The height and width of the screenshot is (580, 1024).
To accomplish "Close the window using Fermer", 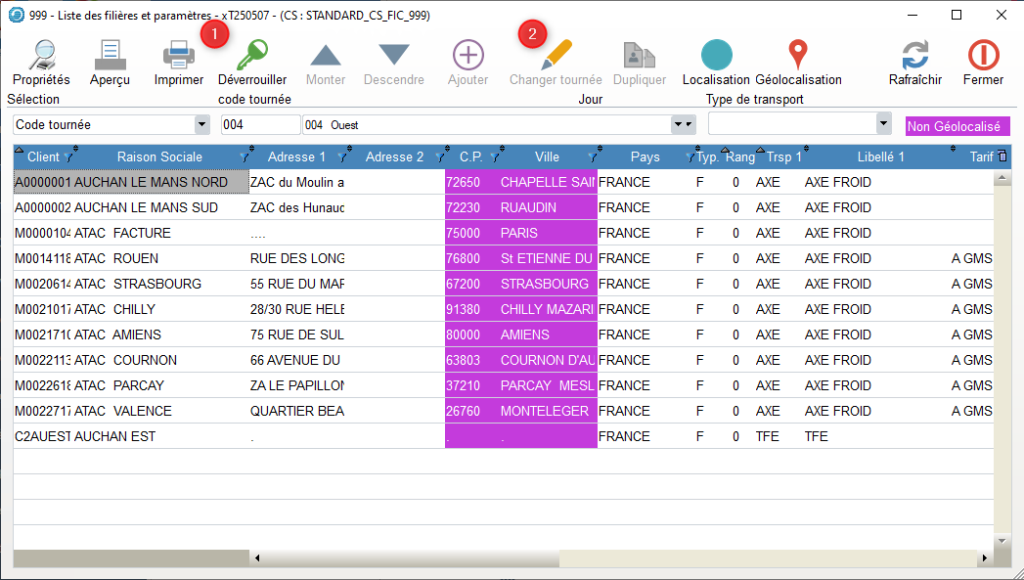I will pyautogui.click(x=983, y=60).
